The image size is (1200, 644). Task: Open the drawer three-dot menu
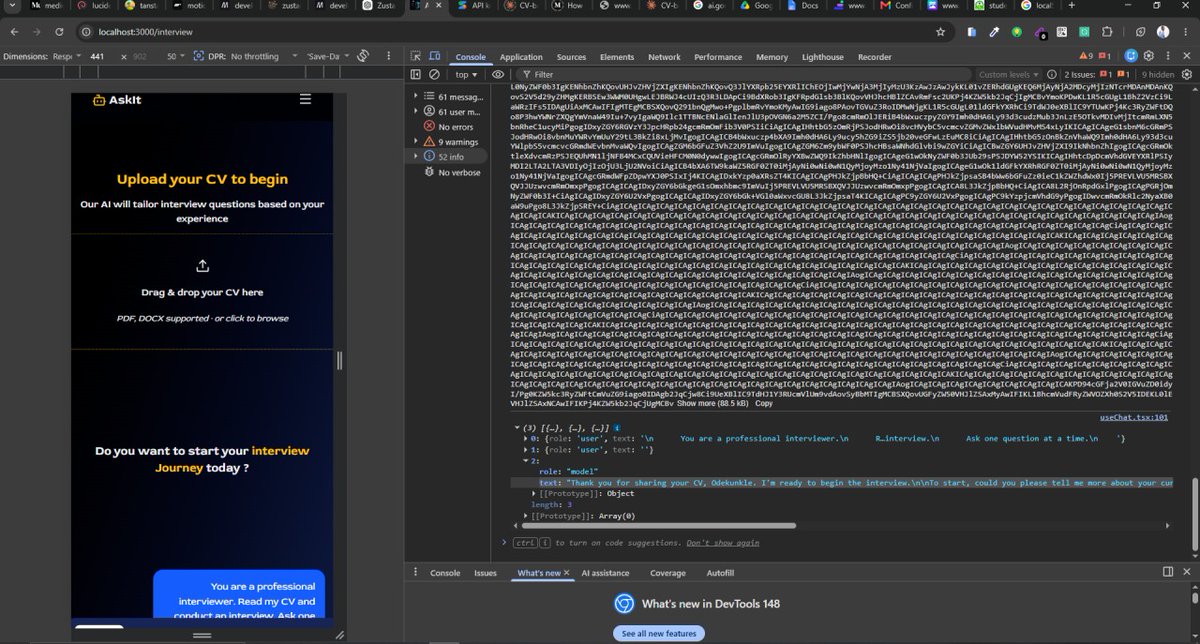tap(417, 573)
